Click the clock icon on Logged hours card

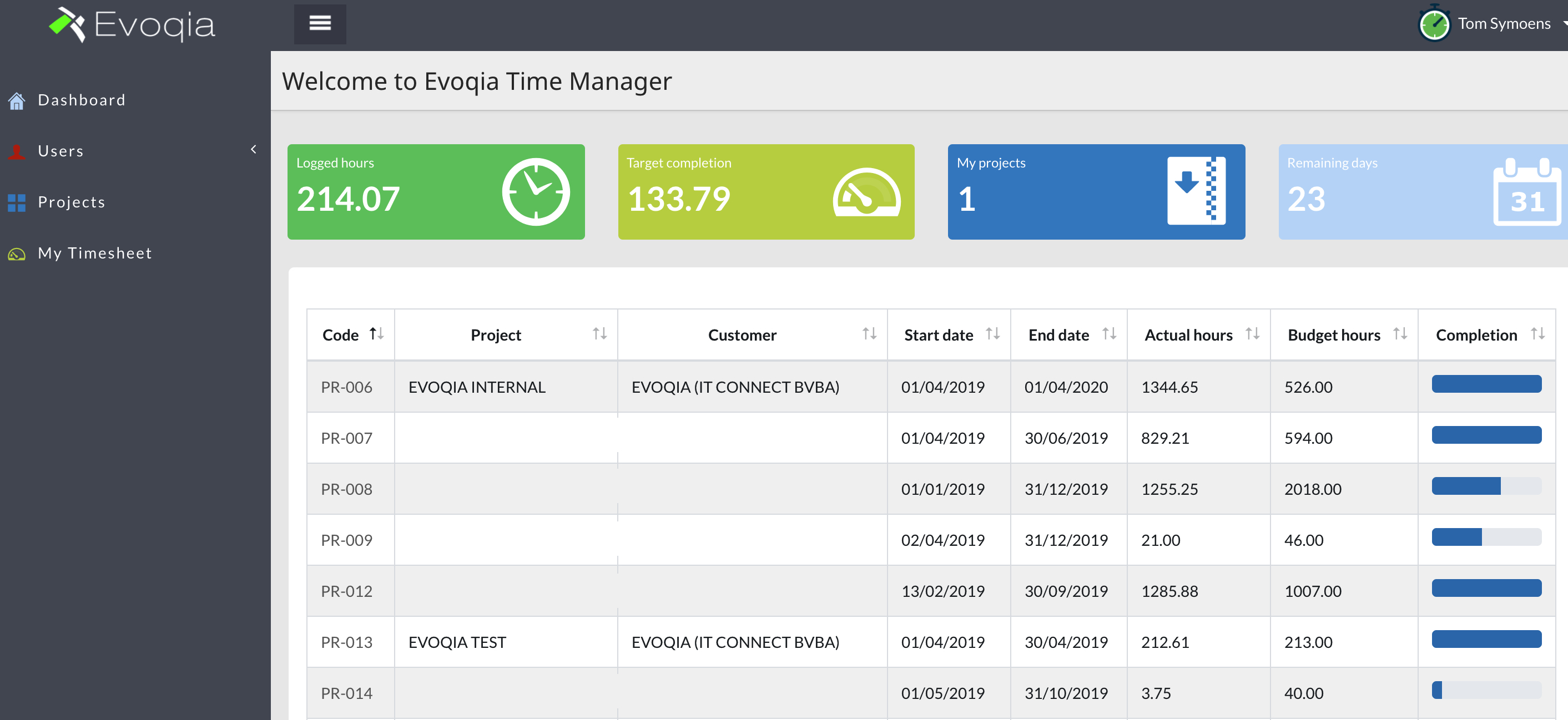tap(536, 191)
